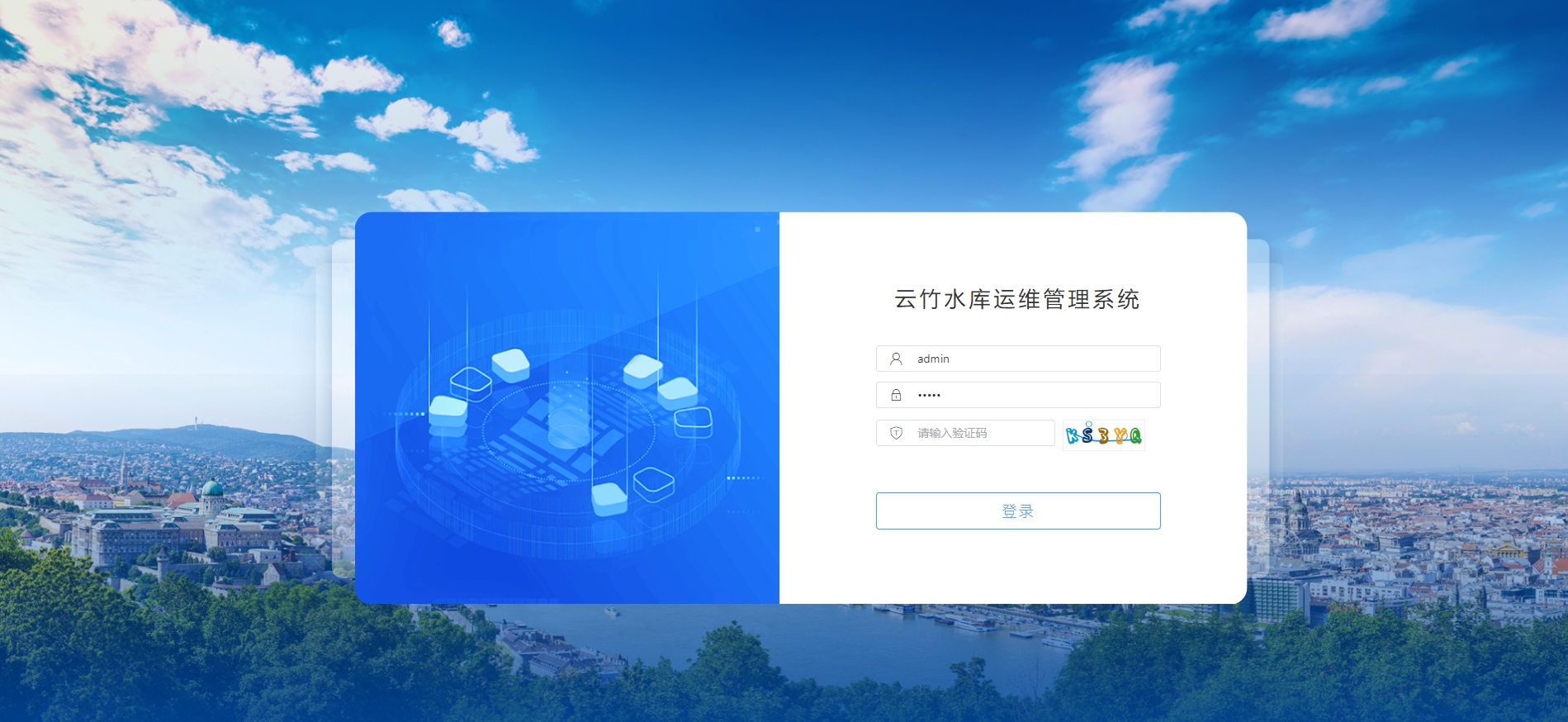Click the tiny square dot at blue panel's corner
The height and width of the screenshot is (722, 1568).
coord(757,229)
